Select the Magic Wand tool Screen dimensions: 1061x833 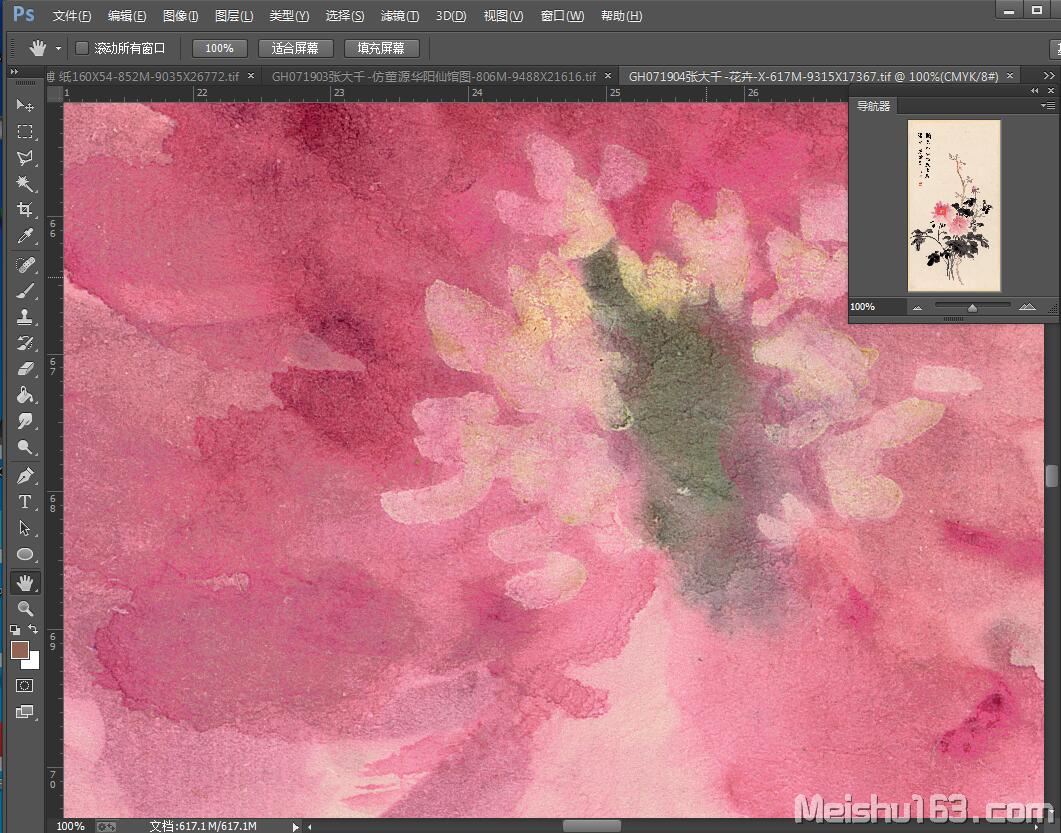(x=25, y=183)
